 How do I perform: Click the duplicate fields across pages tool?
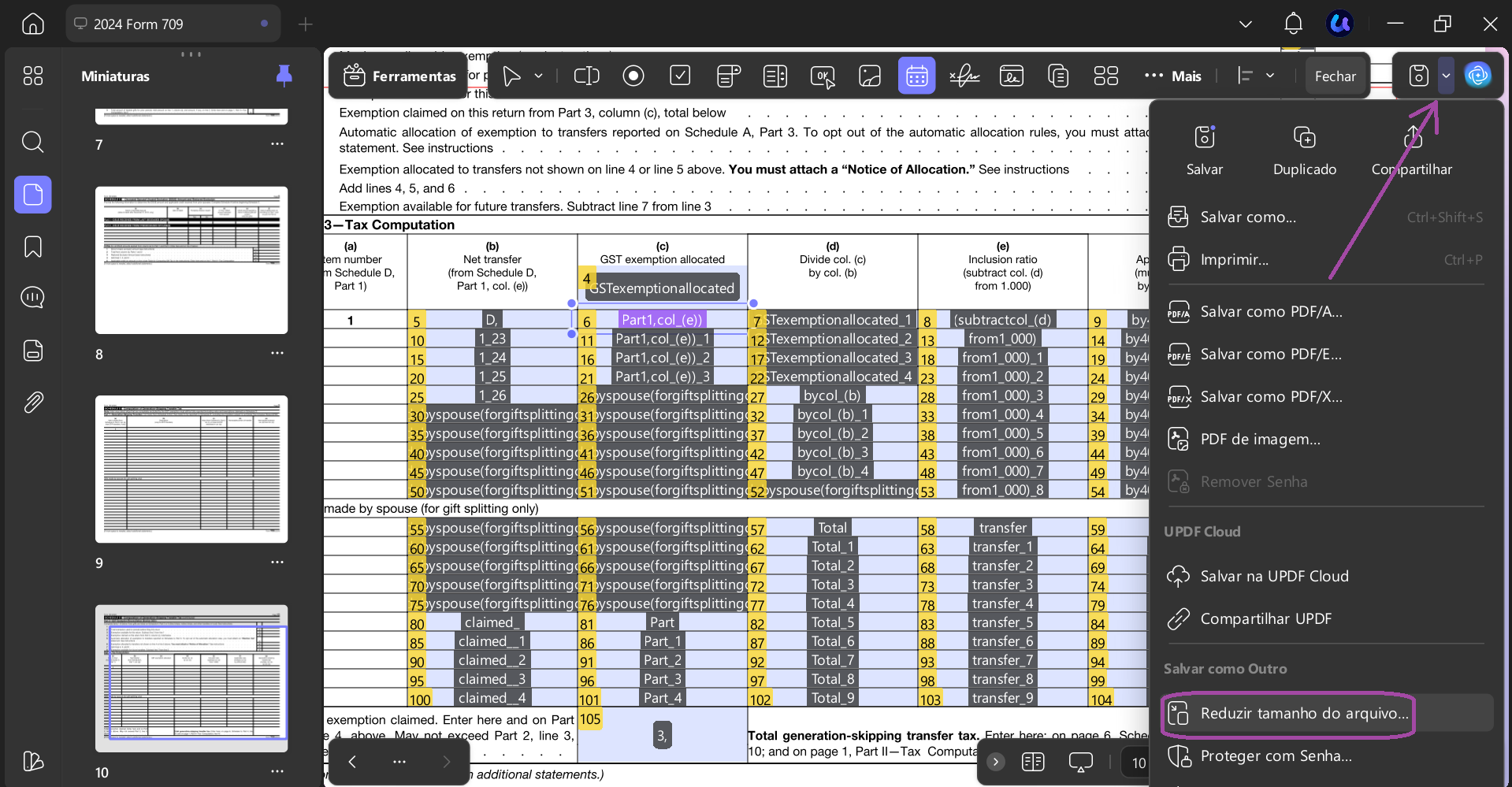(x=1058, y=76)
